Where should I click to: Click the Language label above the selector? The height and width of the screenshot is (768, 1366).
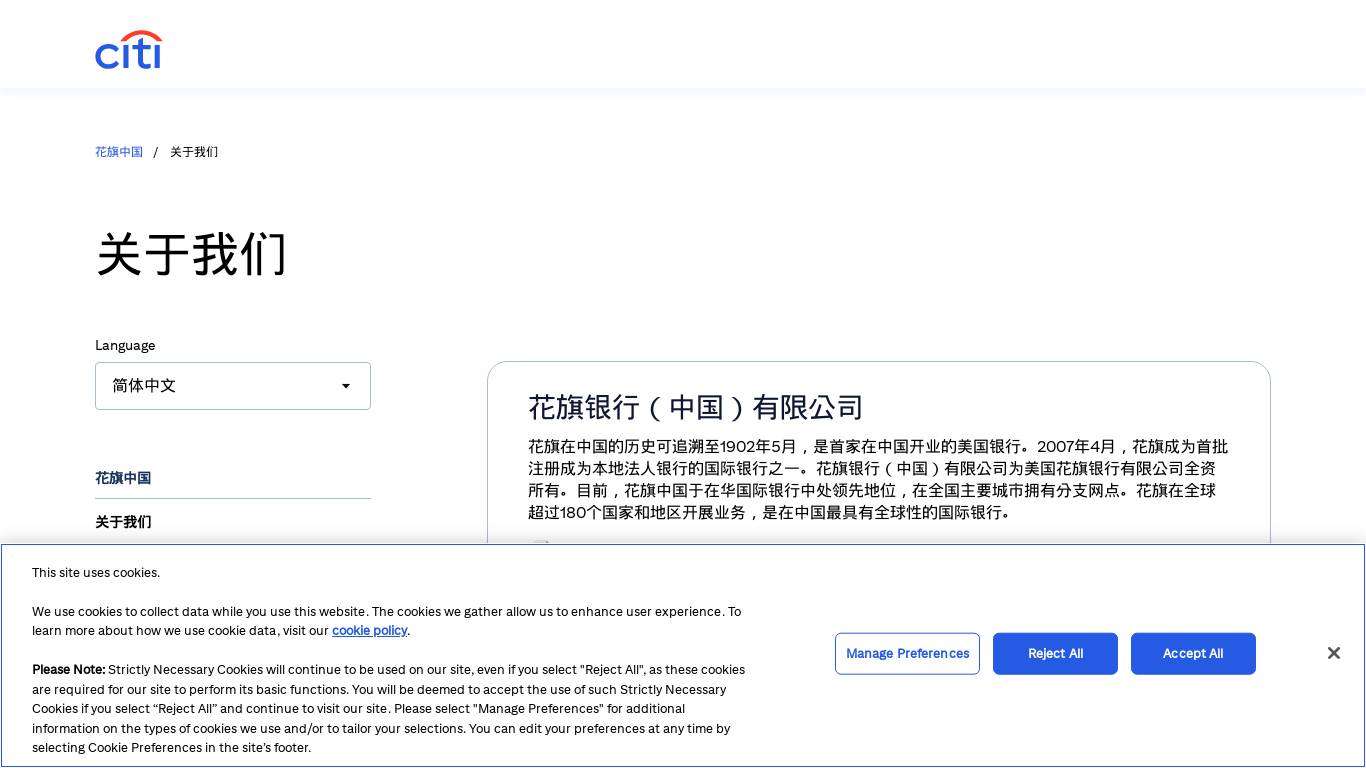click(x=125, y=345)
